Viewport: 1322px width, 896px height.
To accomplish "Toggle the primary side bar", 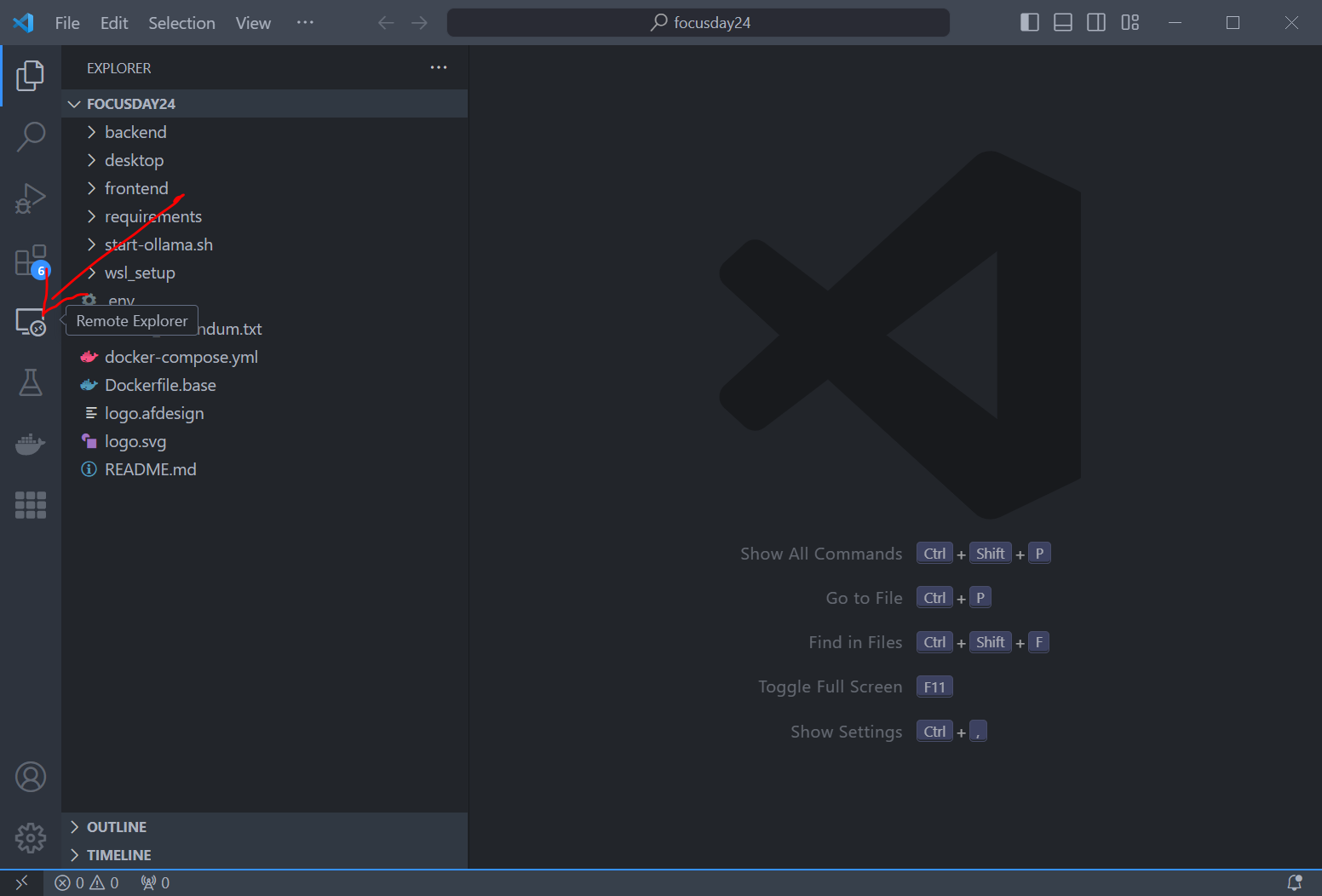I will pos(1030,22).
